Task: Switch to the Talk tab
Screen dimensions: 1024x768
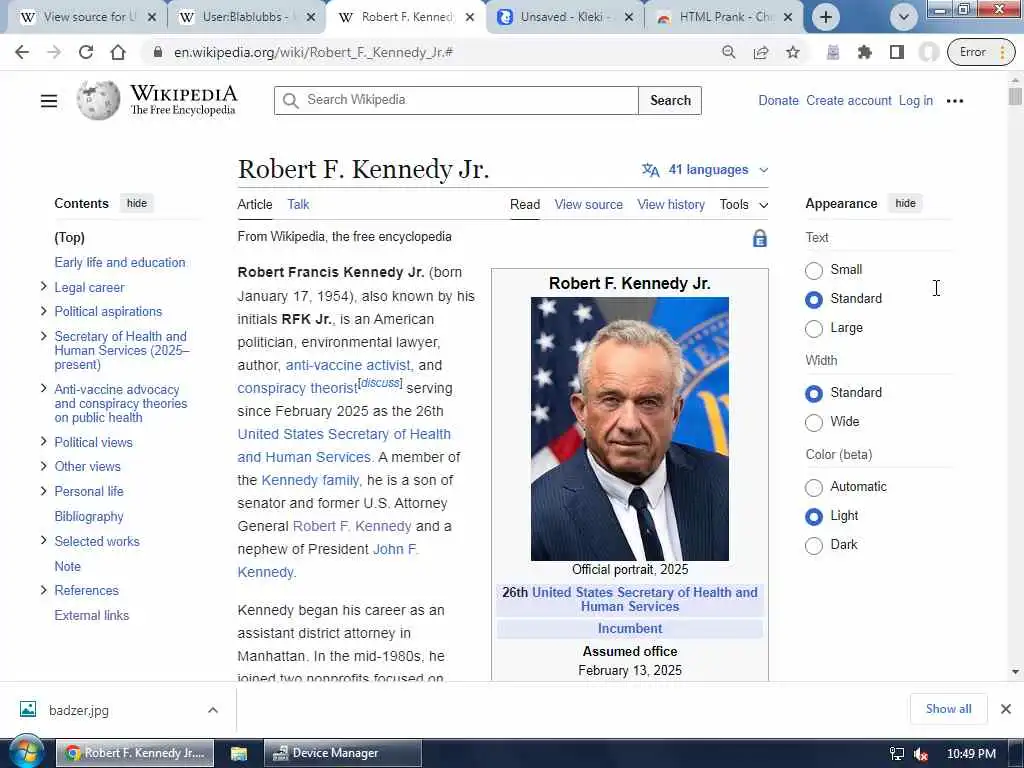Action: [298, 204]
